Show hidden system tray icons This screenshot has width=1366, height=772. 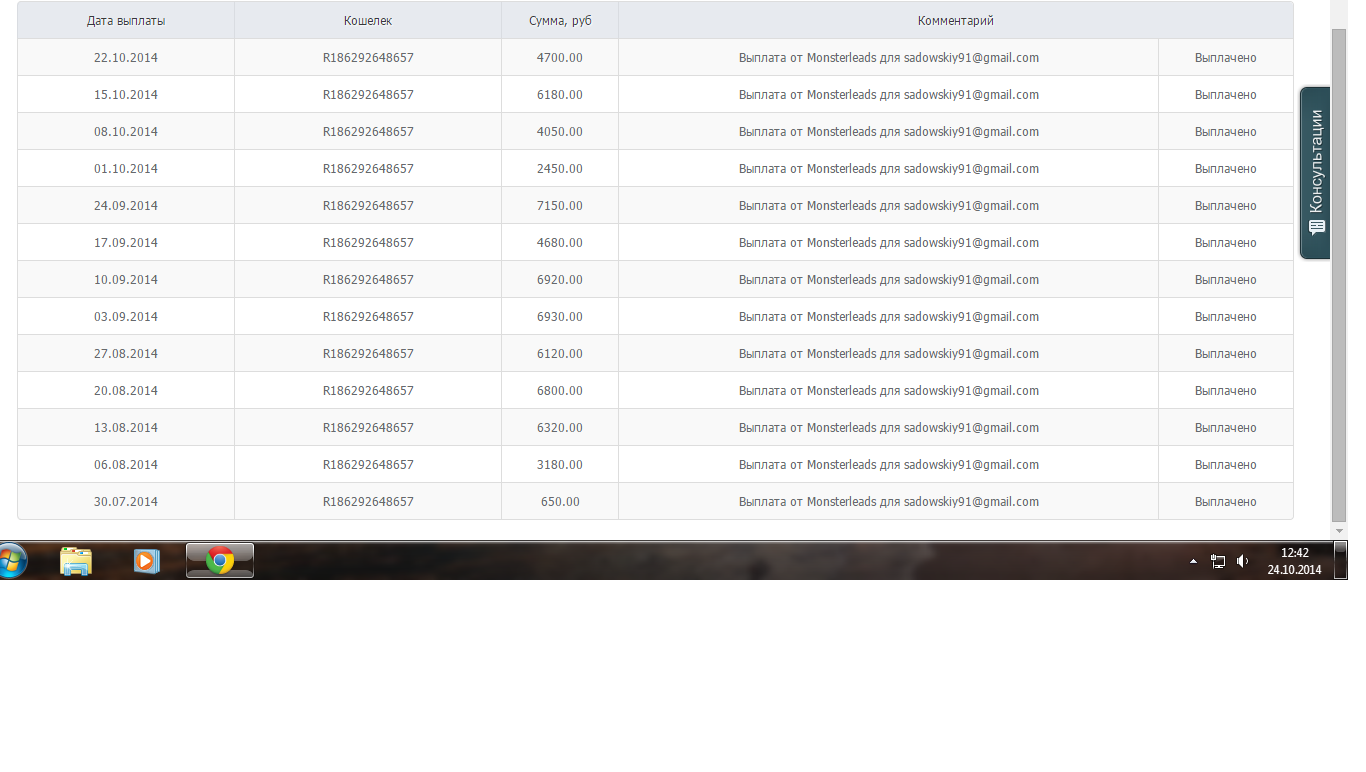tap(1193, 562)
